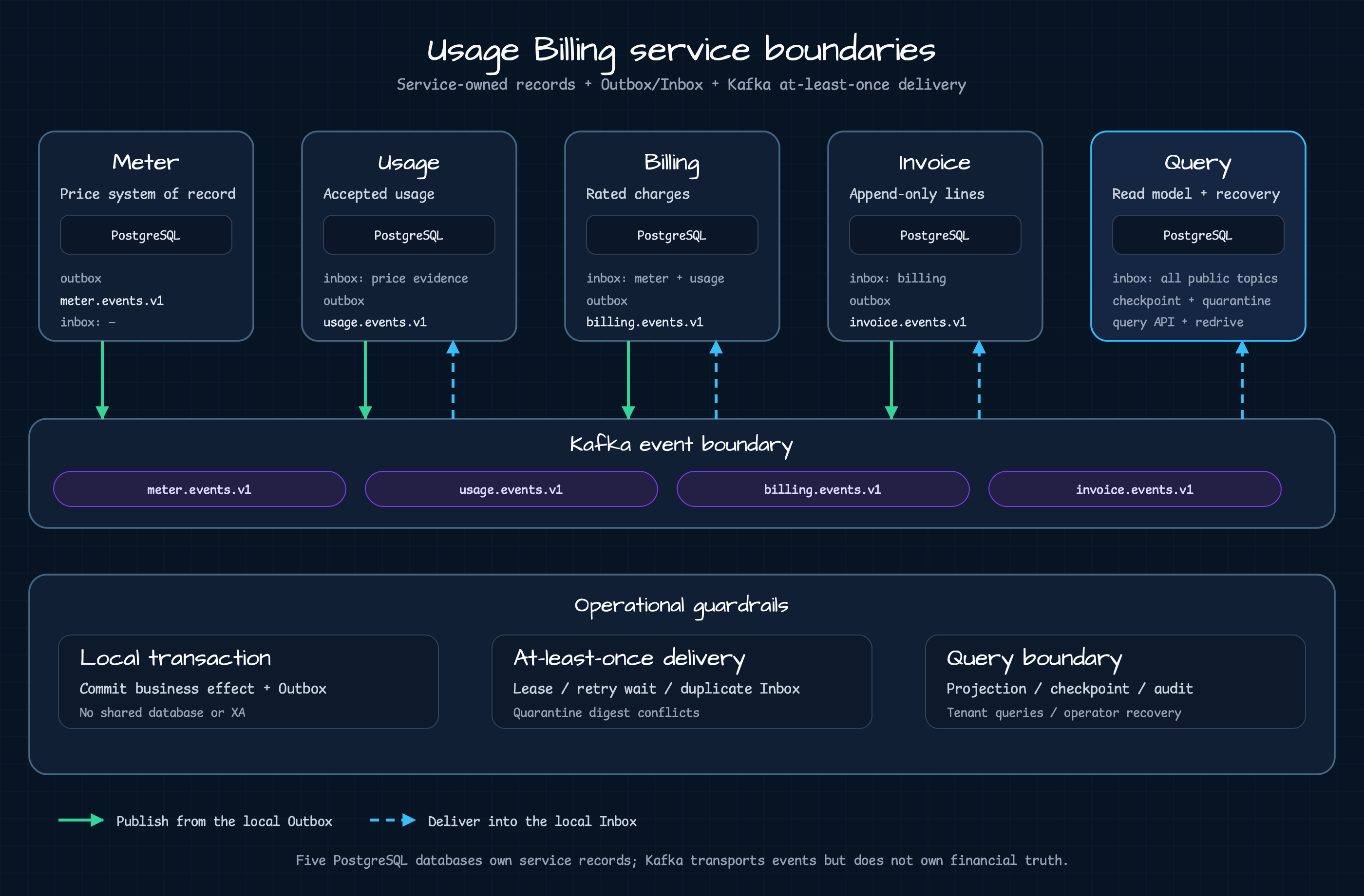Viewport: 1364px width, 896px height.
Task: Click "Quarantine digest conflicts" note
Action: coord(606,713)
